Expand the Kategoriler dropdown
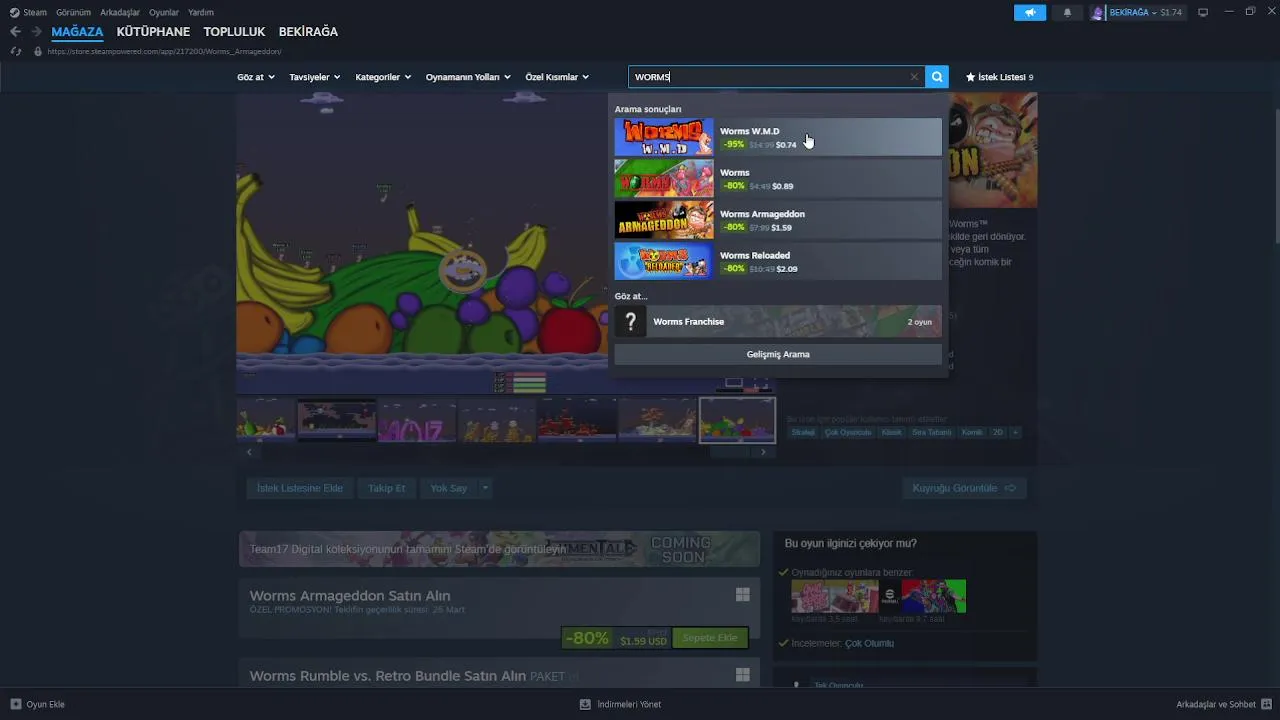The image size is (1280, 720). (x=383, y=77)
